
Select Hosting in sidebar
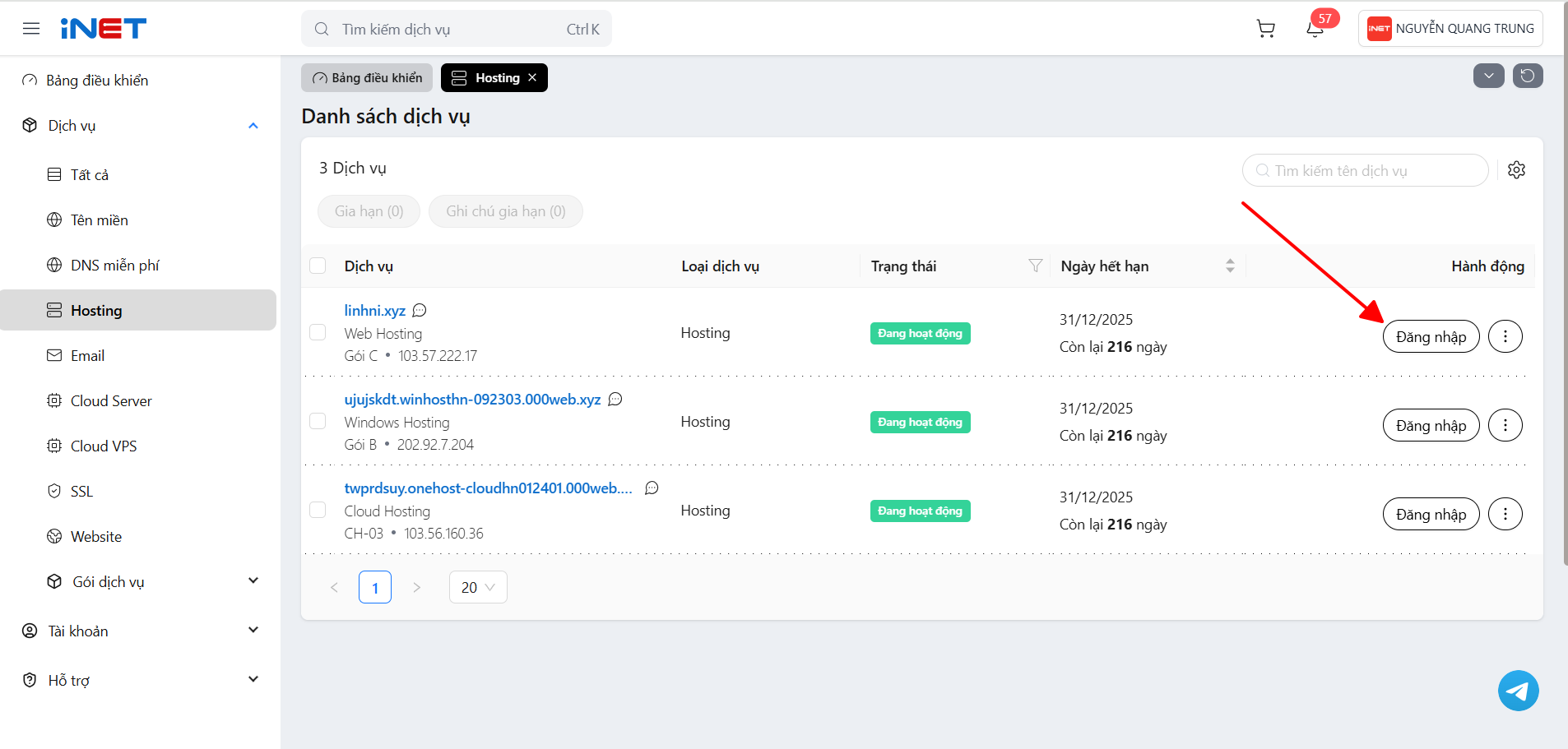(x=138, y=310)
